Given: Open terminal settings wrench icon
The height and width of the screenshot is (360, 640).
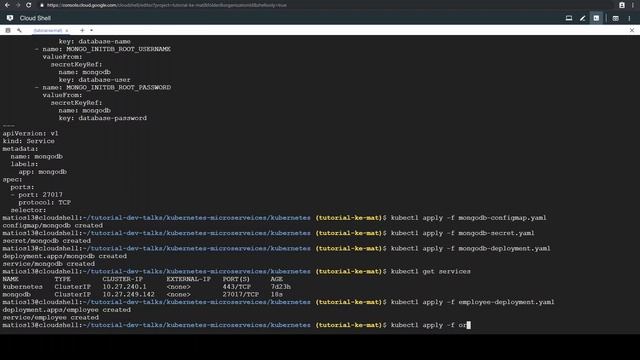Looking at the screenshot, I should (19, 30).
